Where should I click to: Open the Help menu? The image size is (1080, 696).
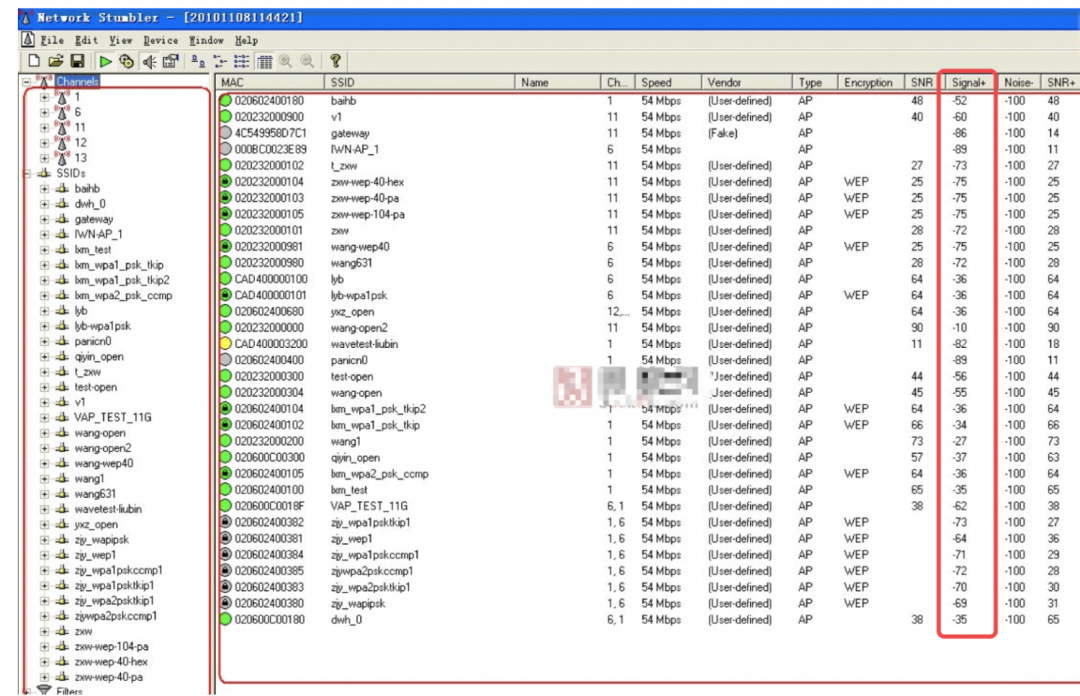246,40
